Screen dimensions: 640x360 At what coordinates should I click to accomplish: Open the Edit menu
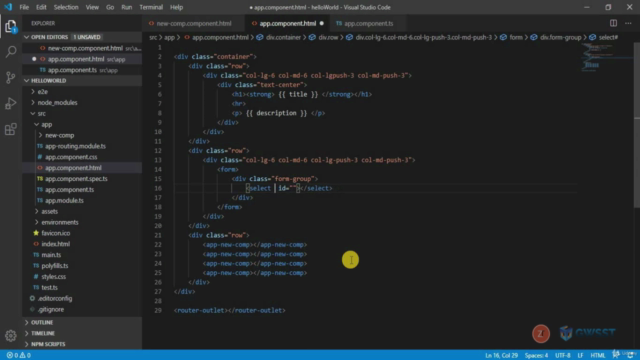point(41,7)
